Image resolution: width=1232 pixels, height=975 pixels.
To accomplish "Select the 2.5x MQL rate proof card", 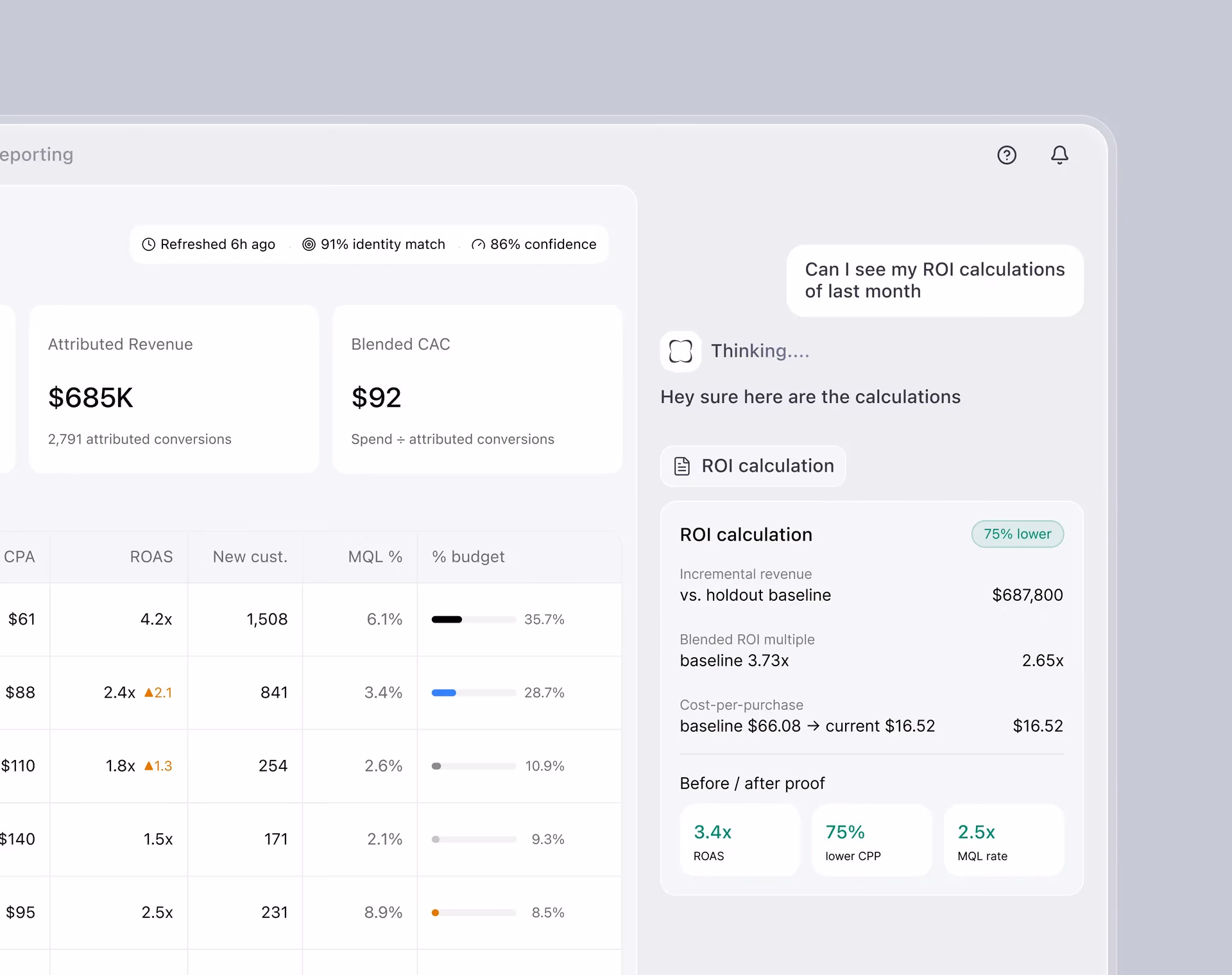I will coord(1004,840).
